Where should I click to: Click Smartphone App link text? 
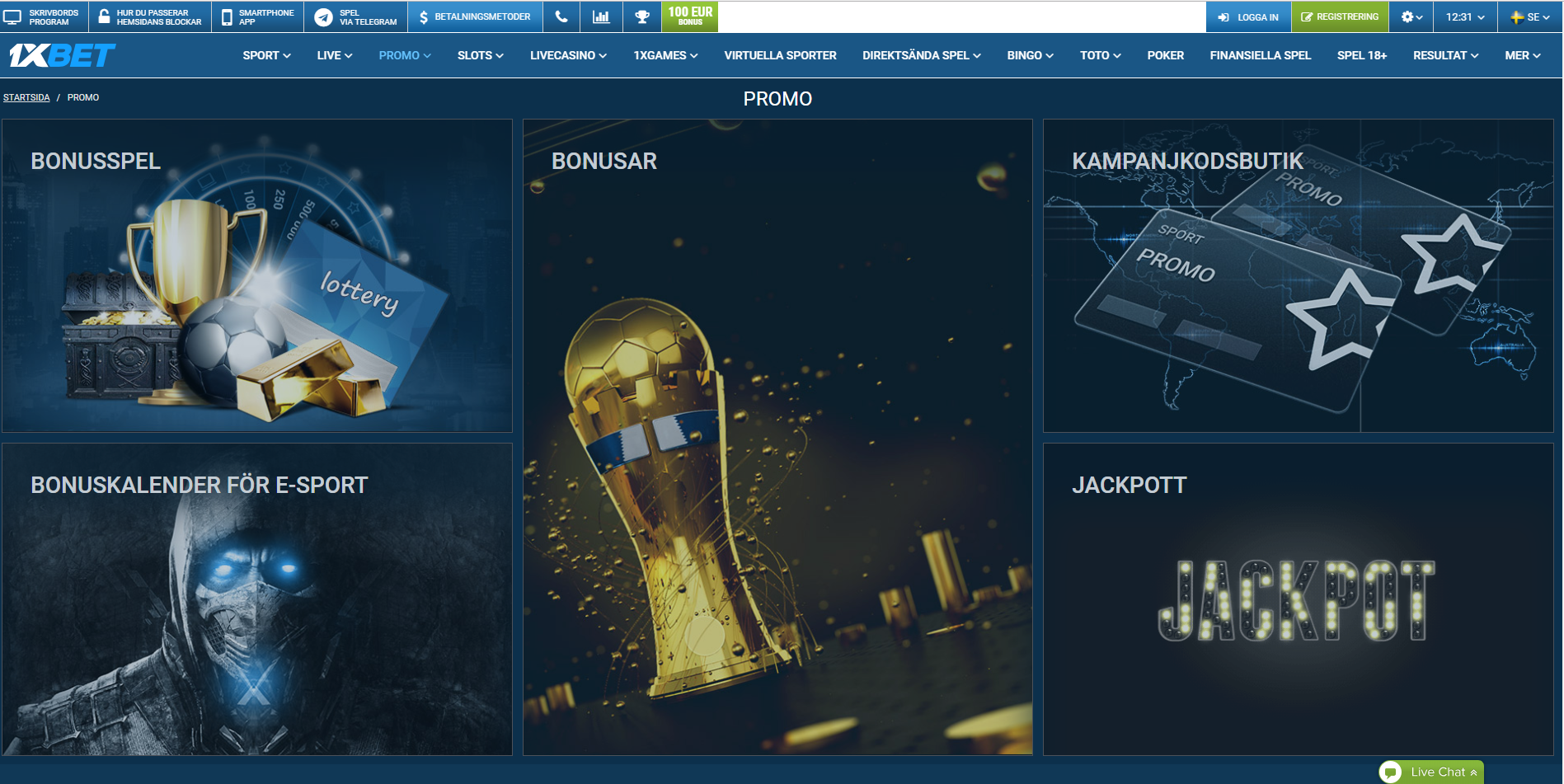[x=266, y=17]
